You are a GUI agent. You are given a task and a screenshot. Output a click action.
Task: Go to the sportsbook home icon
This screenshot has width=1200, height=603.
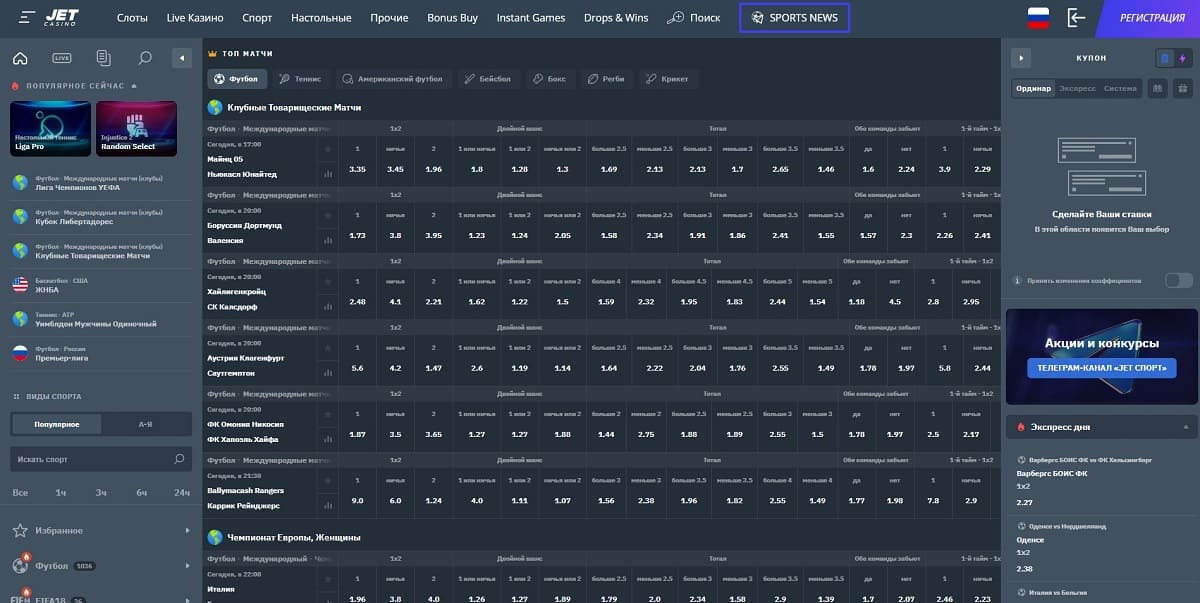(x=20, y=58)
